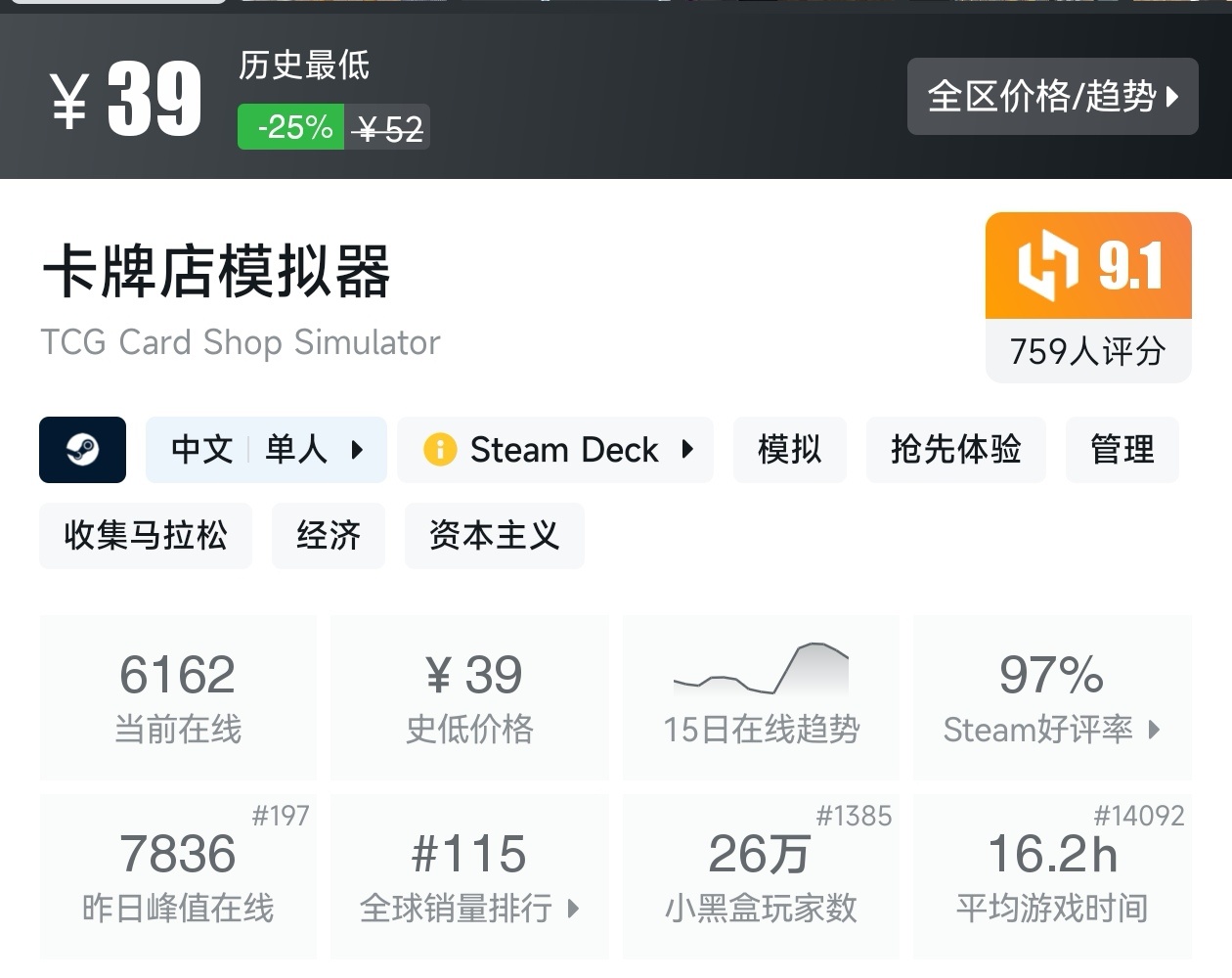
Task: Open the 全区价格/趋势 price trend button
Action: 1052,96
